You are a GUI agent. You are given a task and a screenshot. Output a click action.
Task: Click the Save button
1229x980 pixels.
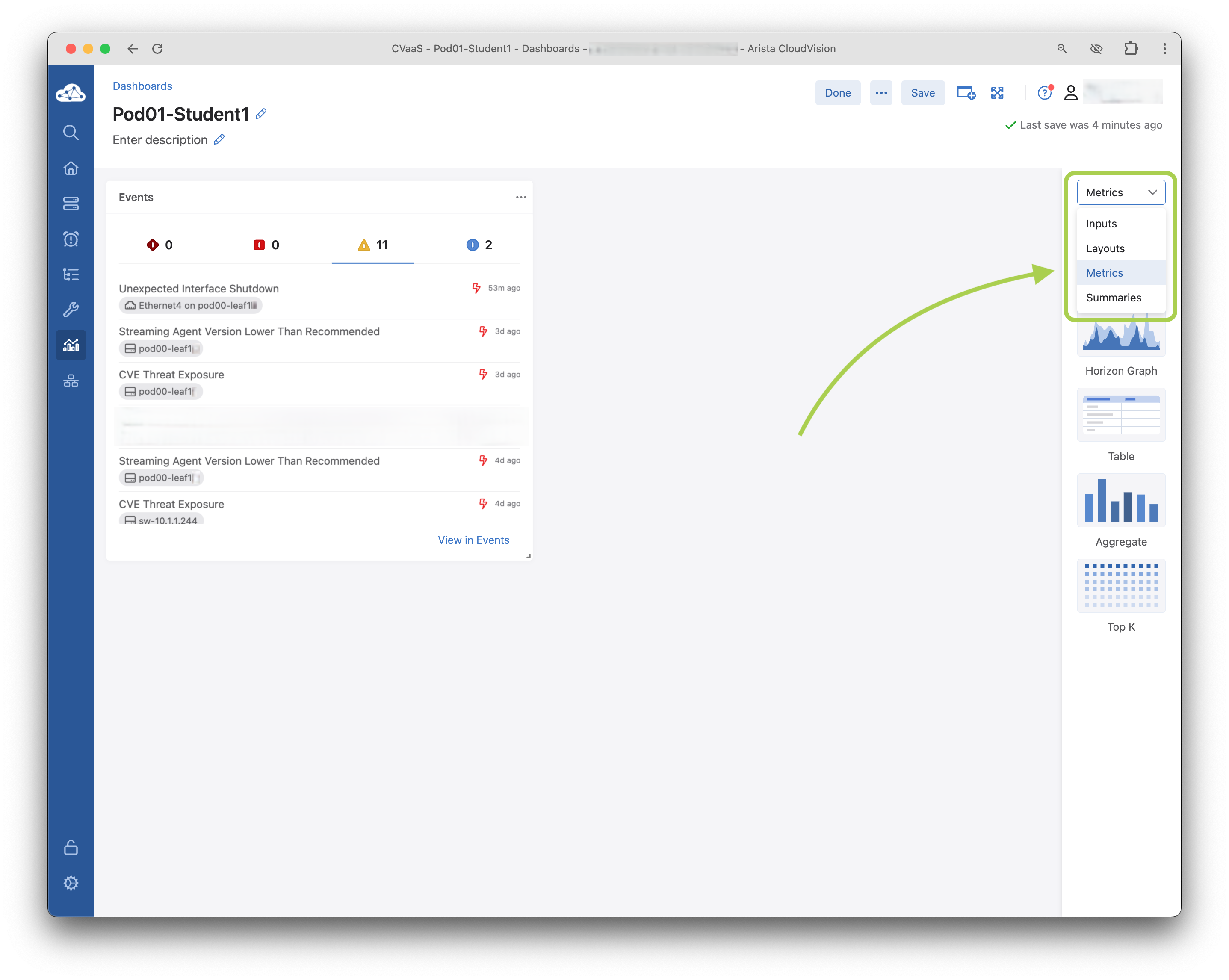[922, 93]
